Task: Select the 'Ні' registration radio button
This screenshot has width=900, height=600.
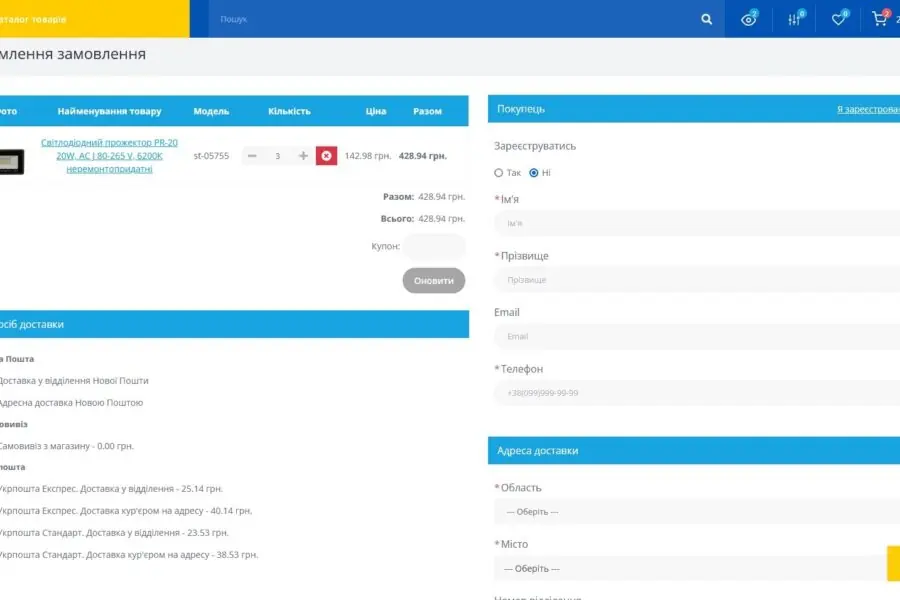Action: click(x=534, y=173)
